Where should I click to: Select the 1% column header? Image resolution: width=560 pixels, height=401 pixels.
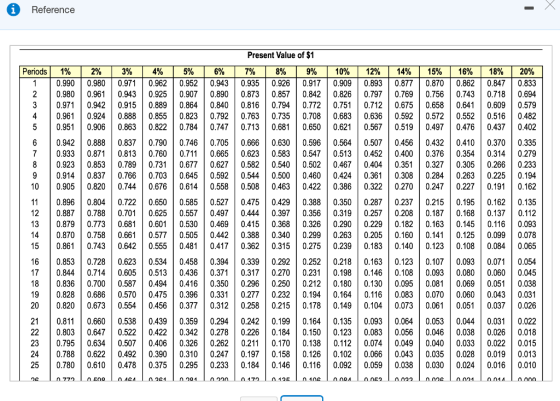pyautogui.click(x=66, y=71)
